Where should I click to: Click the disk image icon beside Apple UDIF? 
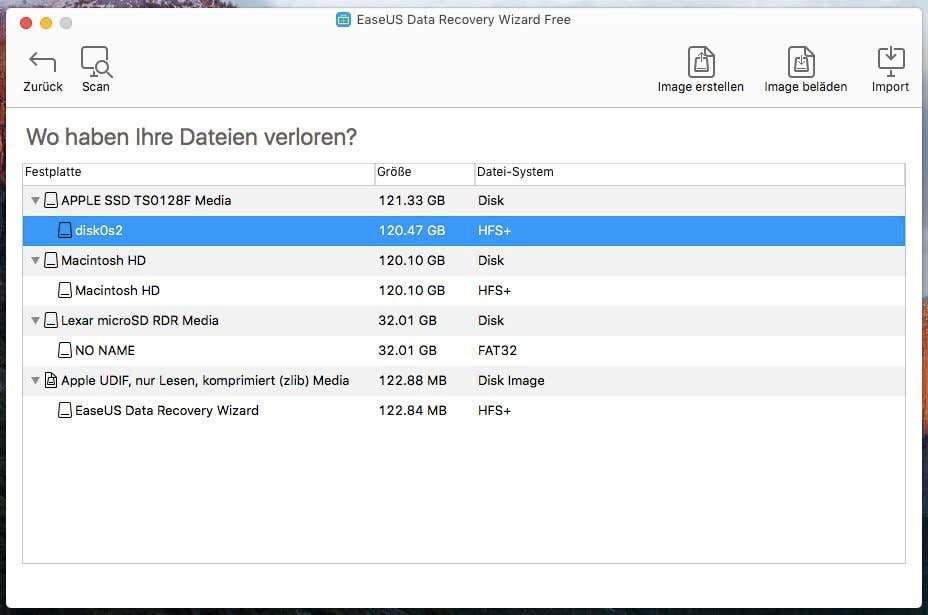pos(50,380)
